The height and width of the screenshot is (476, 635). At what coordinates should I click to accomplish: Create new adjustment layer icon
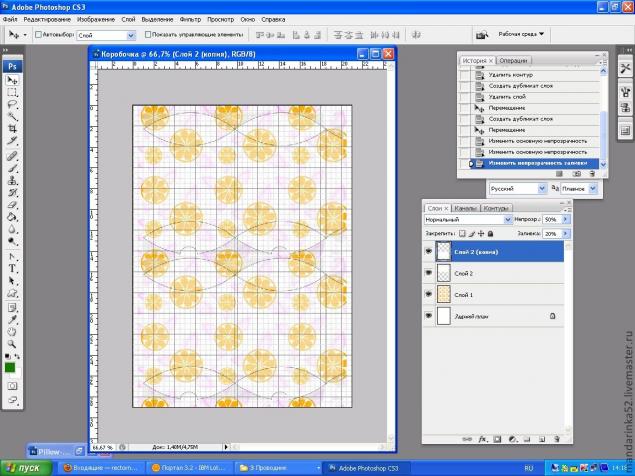pyautogui.click(x=512, y=439)
